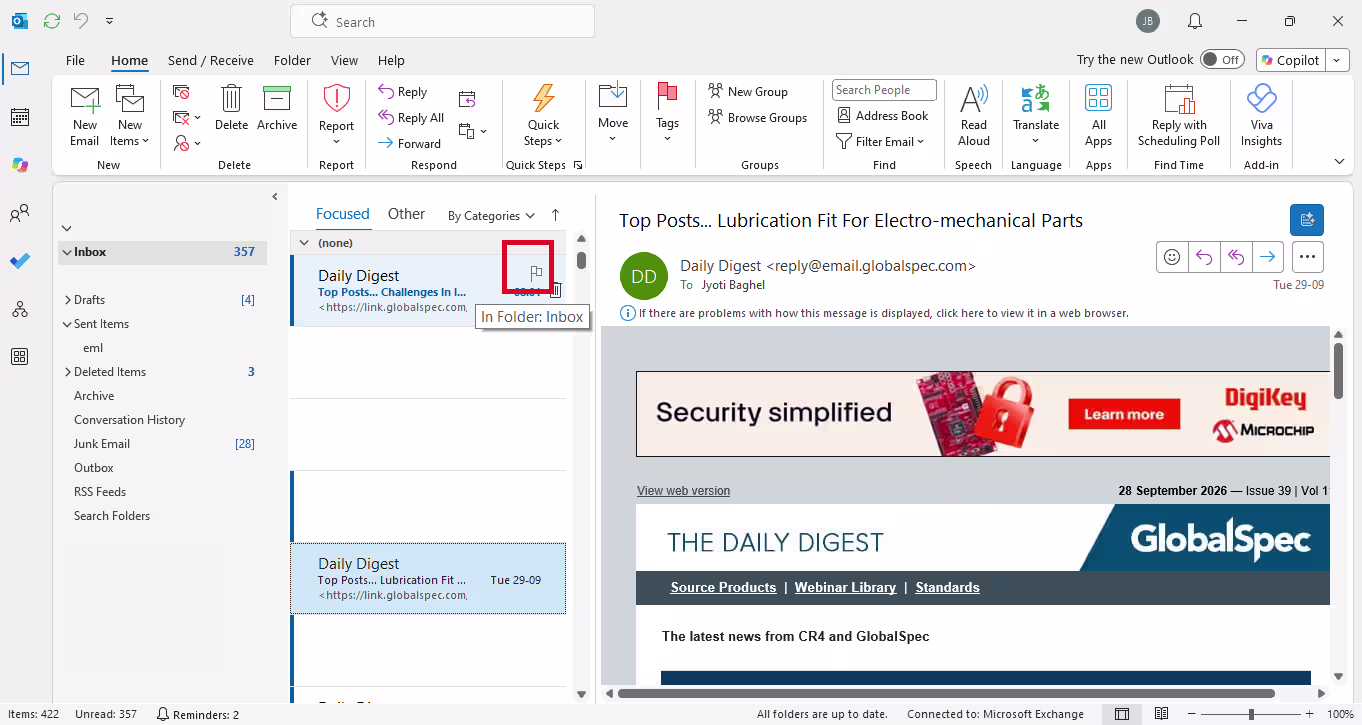Open the By Categories sort dropdown

point(491,215)
